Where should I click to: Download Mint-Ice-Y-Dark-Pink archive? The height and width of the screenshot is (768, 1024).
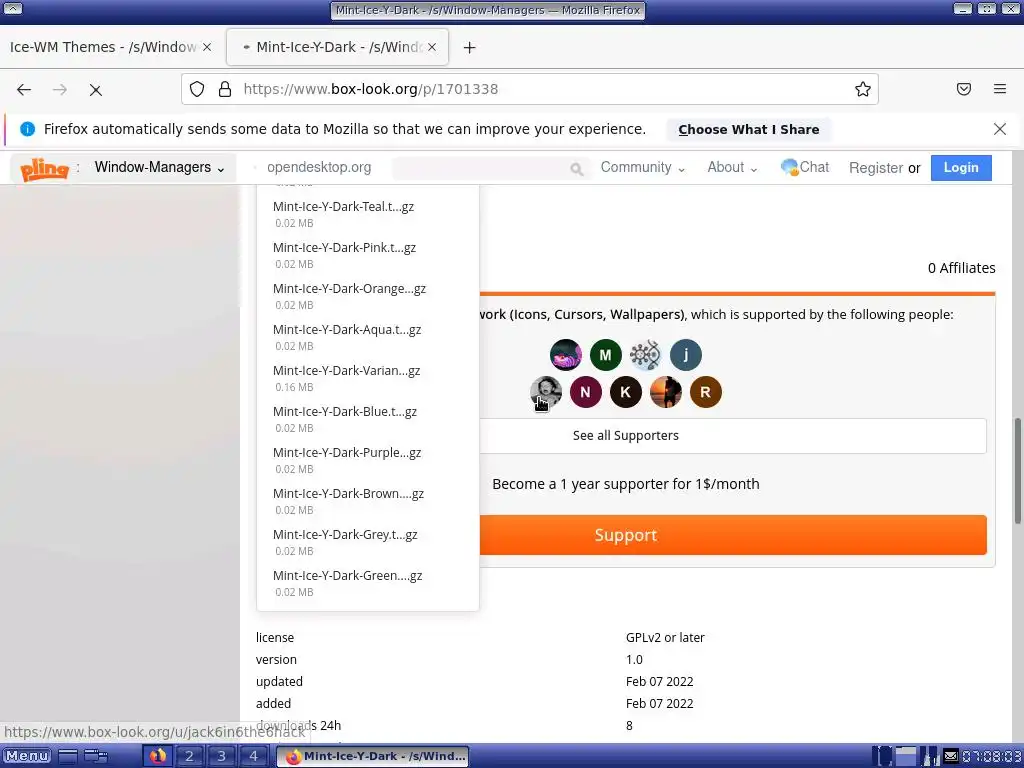click(344, 248)
